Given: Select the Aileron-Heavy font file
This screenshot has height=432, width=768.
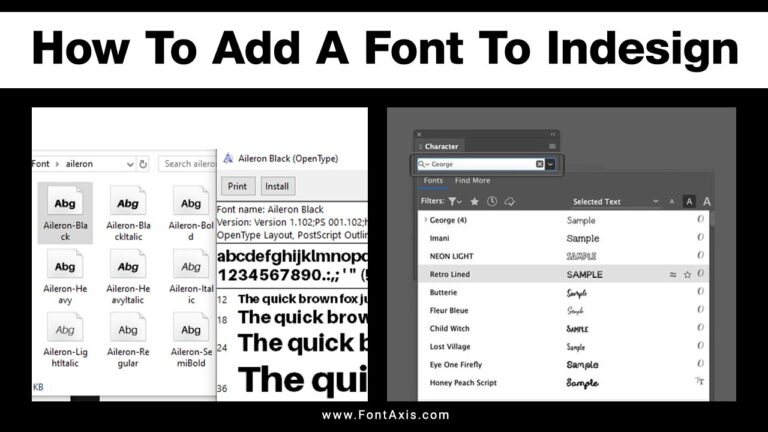Looking at the screenshot, I should 65,276.
